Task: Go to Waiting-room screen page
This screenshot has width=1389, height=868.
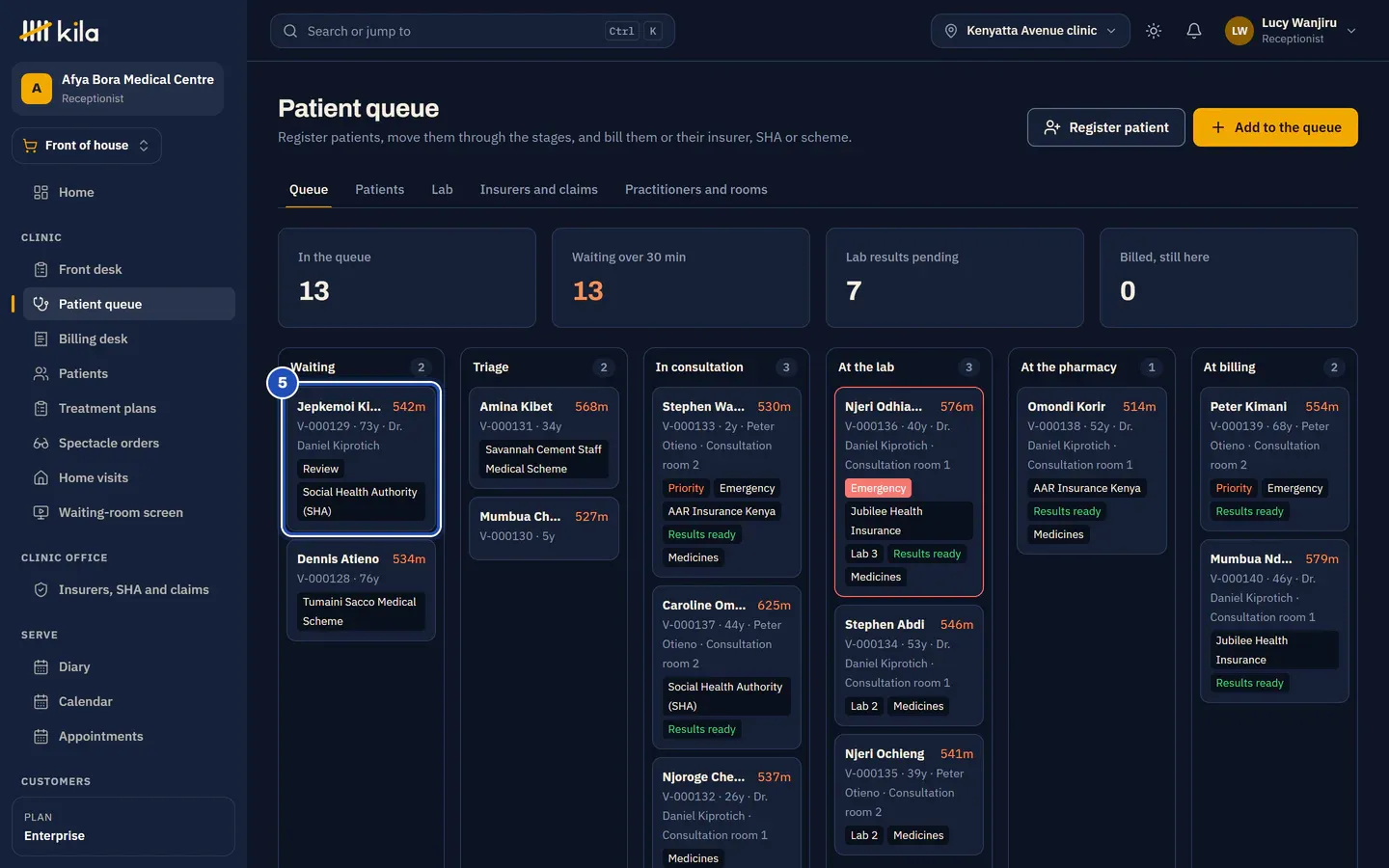Action: pos(129,512)
